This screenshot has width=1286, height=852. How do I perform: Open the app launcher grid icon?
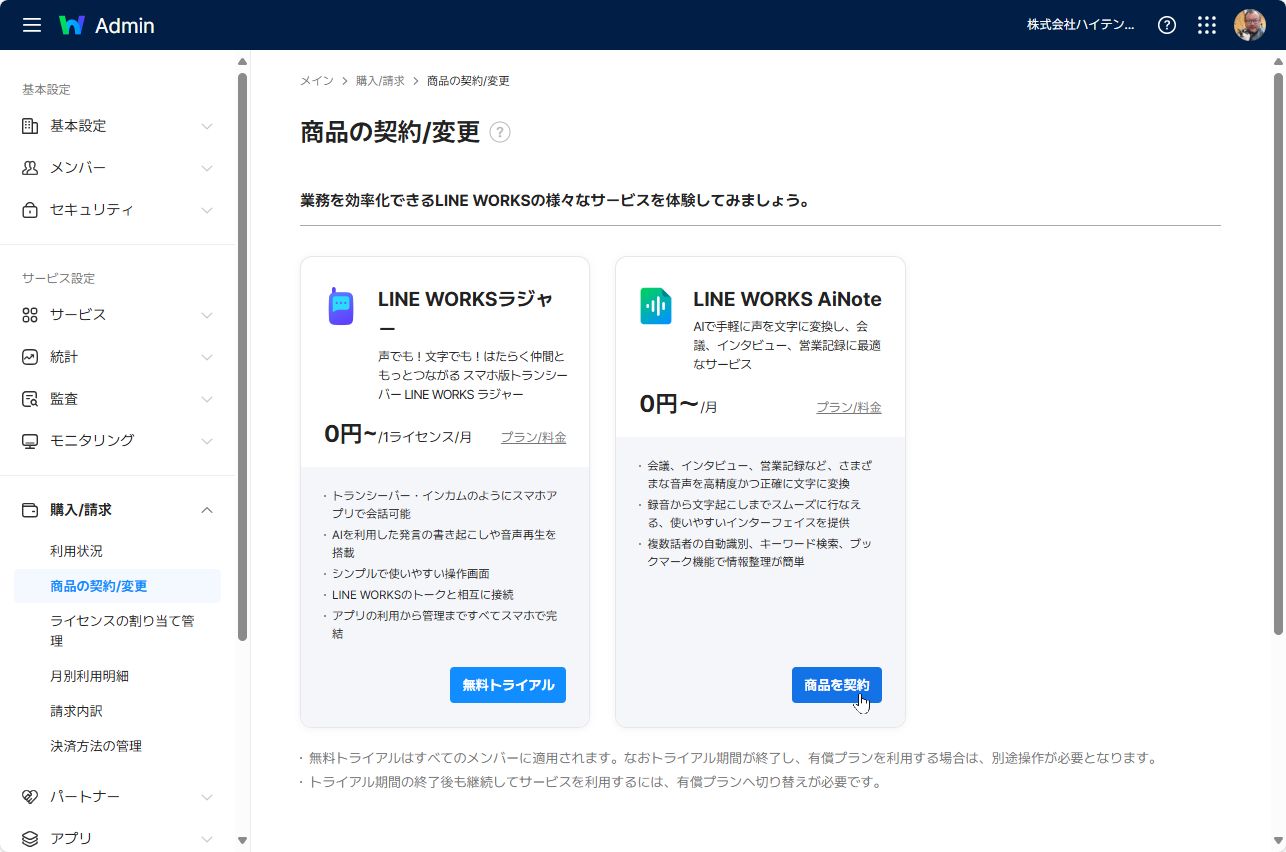tap(1207, 25)
